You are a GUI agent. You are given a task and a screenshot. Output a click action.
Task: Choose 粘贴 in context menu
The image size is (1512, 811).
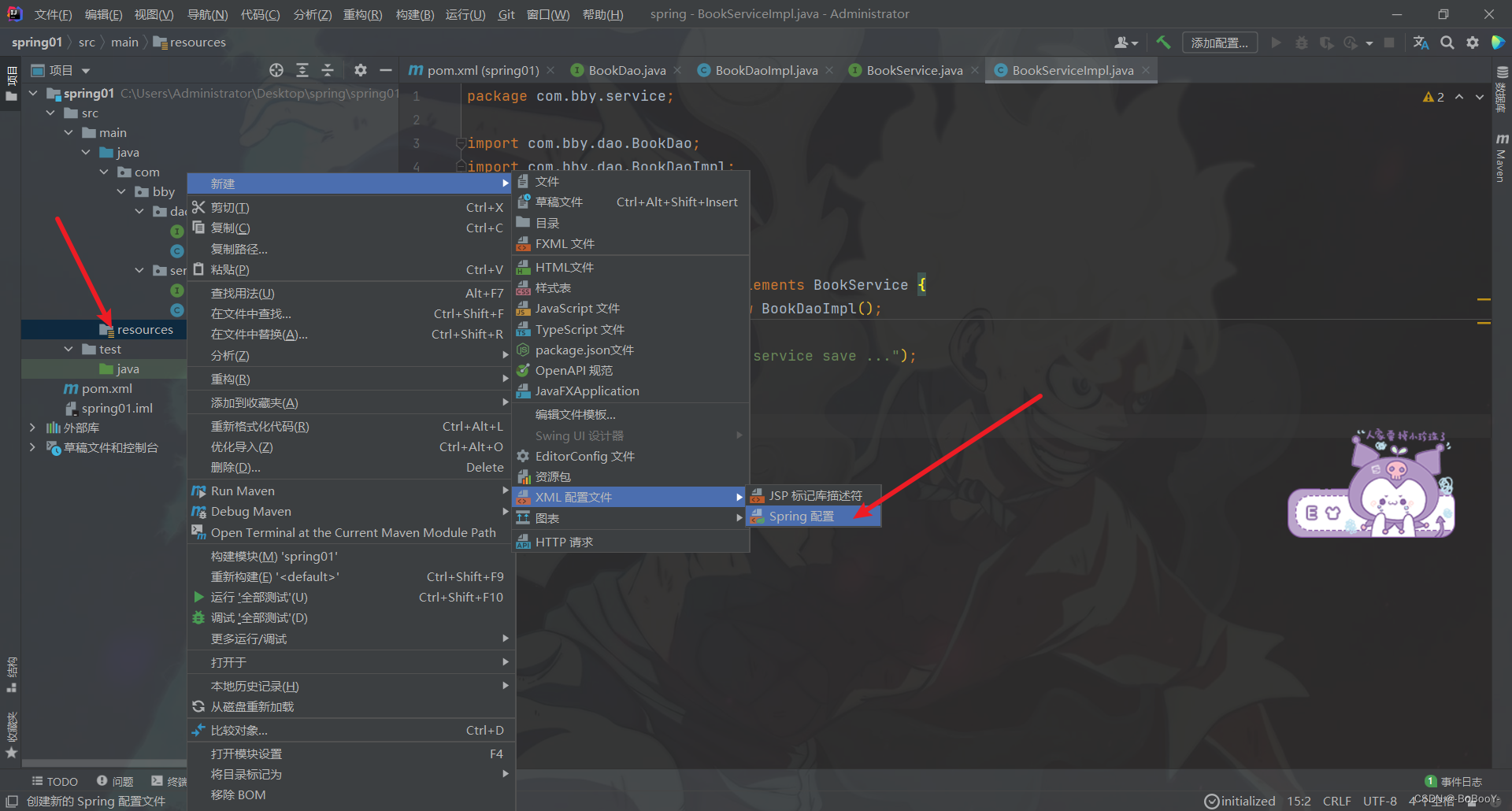click(x=350, y=269)
